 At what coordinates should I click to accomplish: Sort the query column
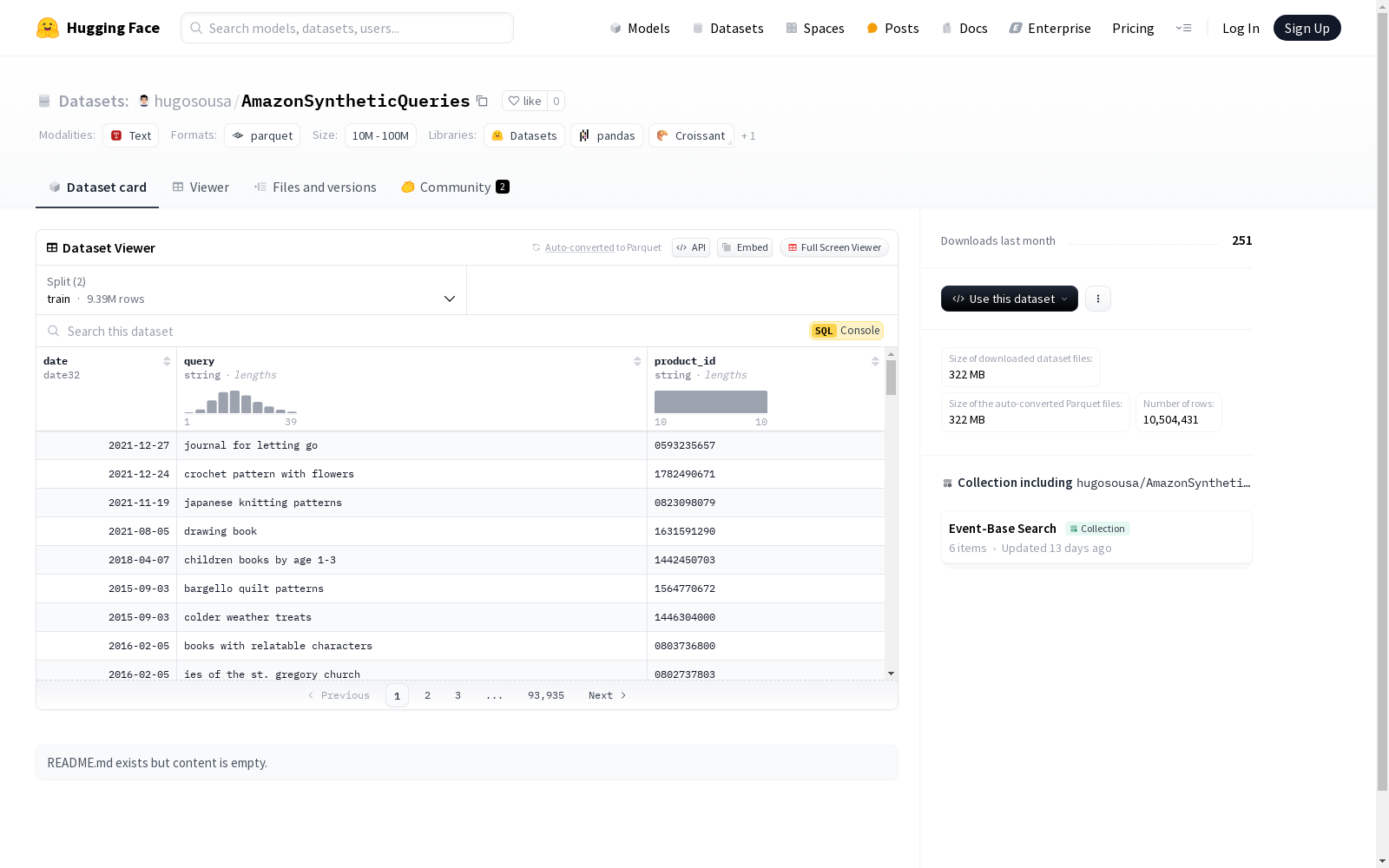[637, 361]
